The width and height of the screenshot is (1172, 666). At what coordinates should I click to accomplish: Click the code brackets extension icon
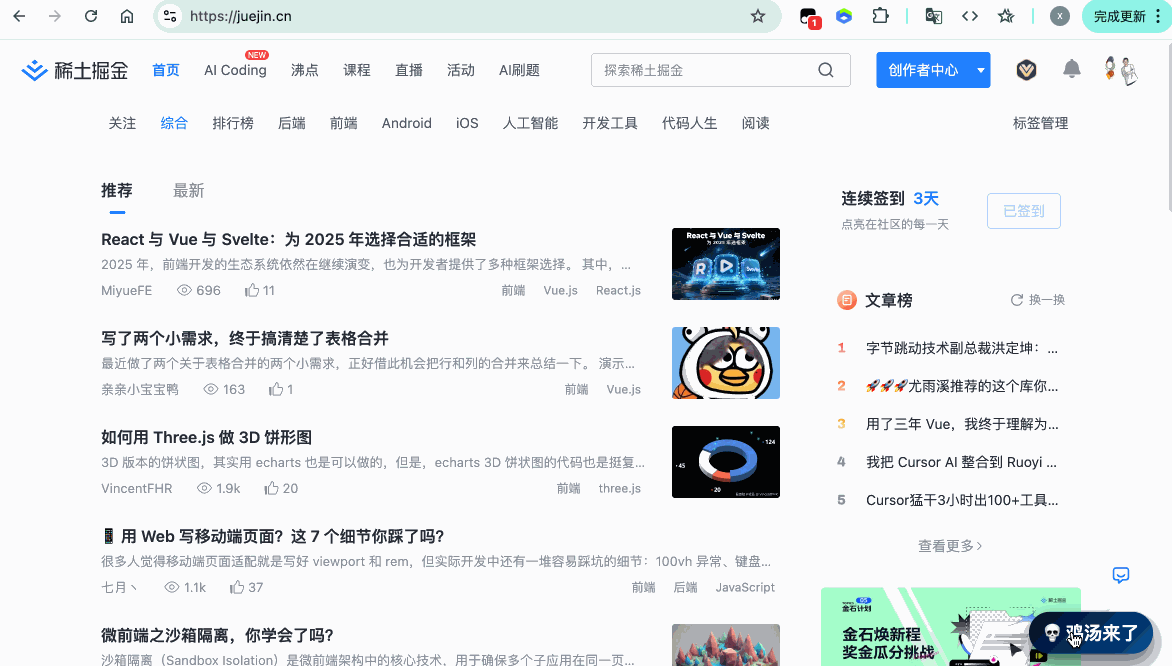(x=969, y=16)
